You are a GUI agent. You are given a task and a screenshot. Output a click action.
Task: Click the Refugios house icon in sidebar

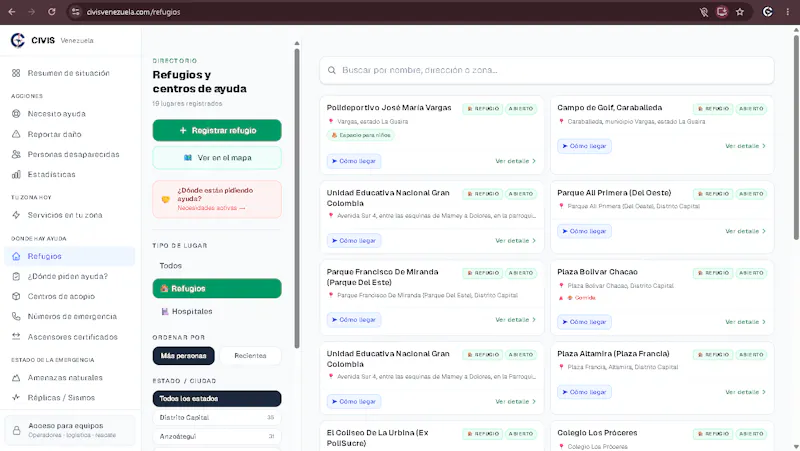[16, 256]
